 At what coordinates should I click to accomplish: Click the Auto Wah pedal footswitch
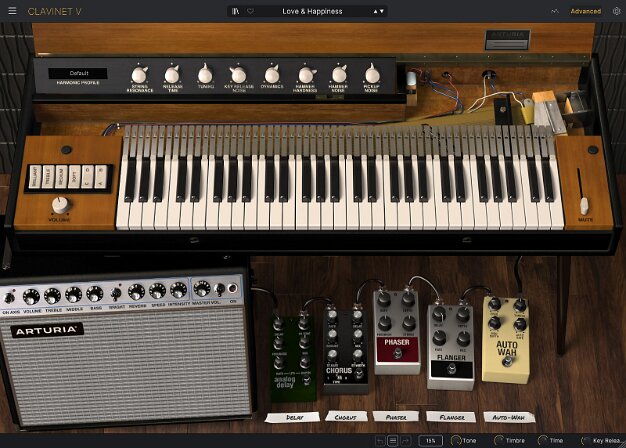[x=506, y=360]
